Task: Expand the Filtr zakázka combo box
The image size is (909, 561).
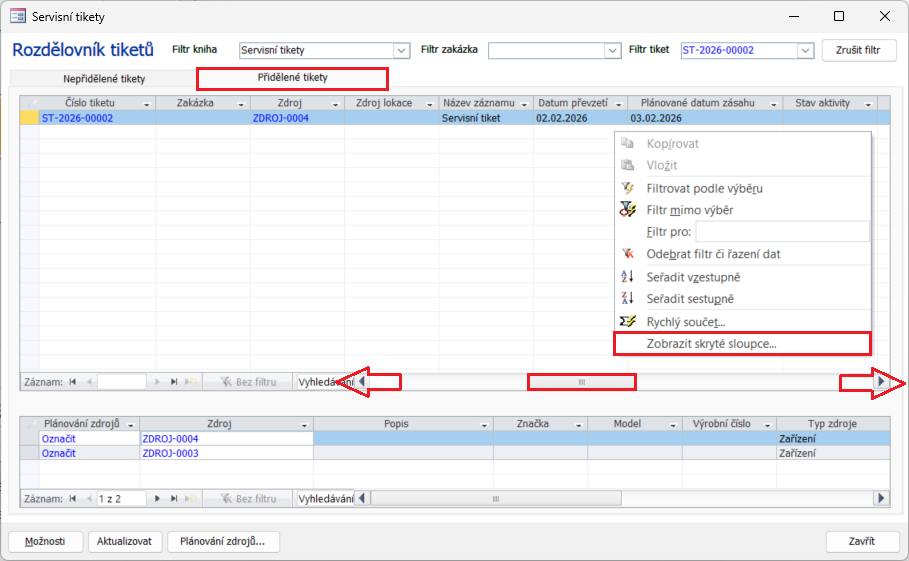Action: (x=612, y=50)
